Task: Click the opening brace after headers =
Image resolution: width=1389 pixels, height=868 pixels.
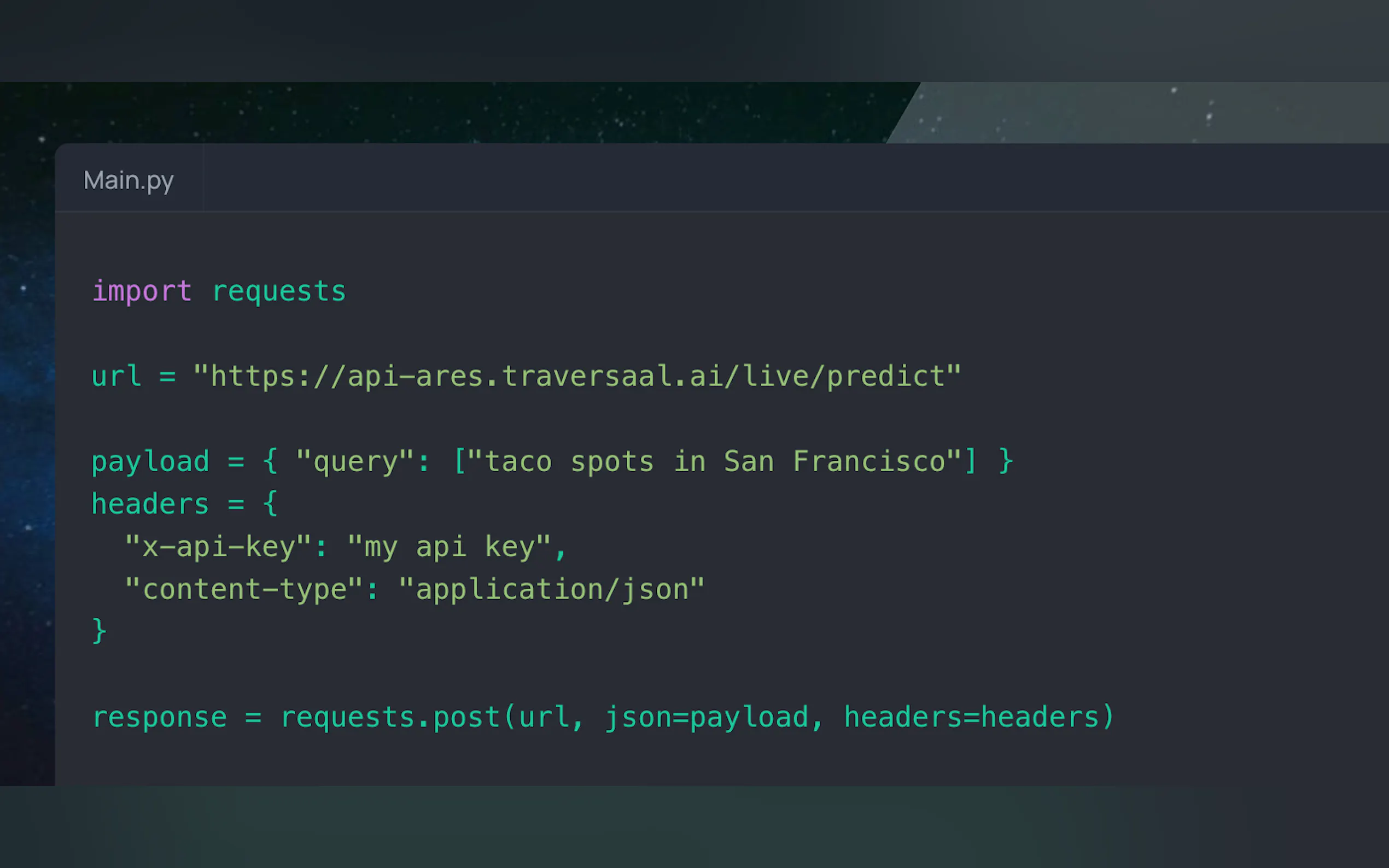Action: coord(271,504)
